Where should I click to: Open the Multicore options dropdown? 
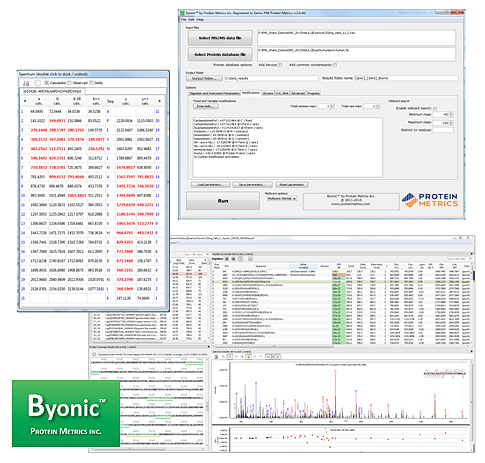282,198
